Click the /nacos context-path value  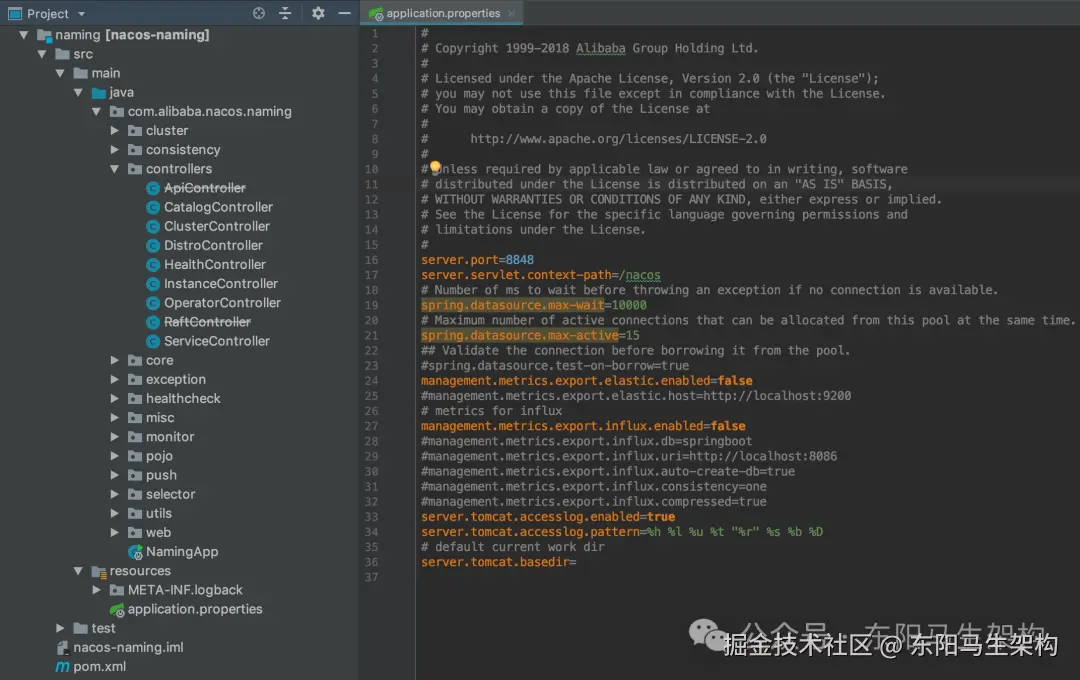640,275
